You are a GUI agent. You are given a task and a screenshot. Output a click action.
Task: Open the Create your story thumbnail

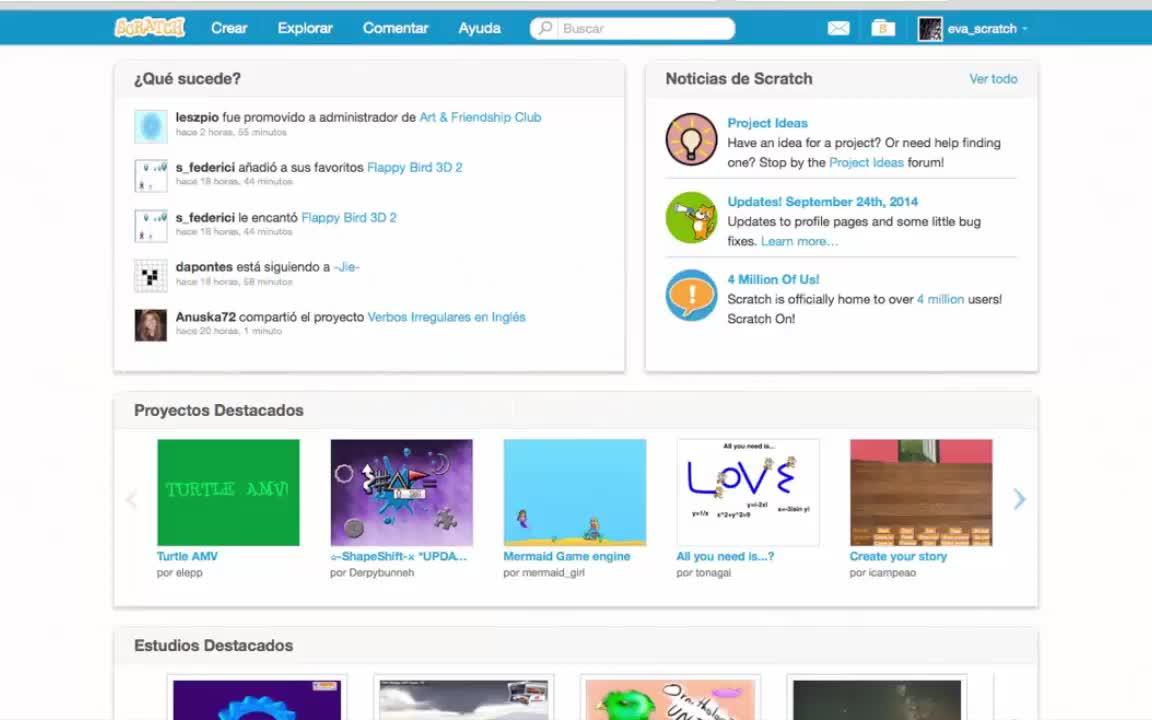(921, 492)
